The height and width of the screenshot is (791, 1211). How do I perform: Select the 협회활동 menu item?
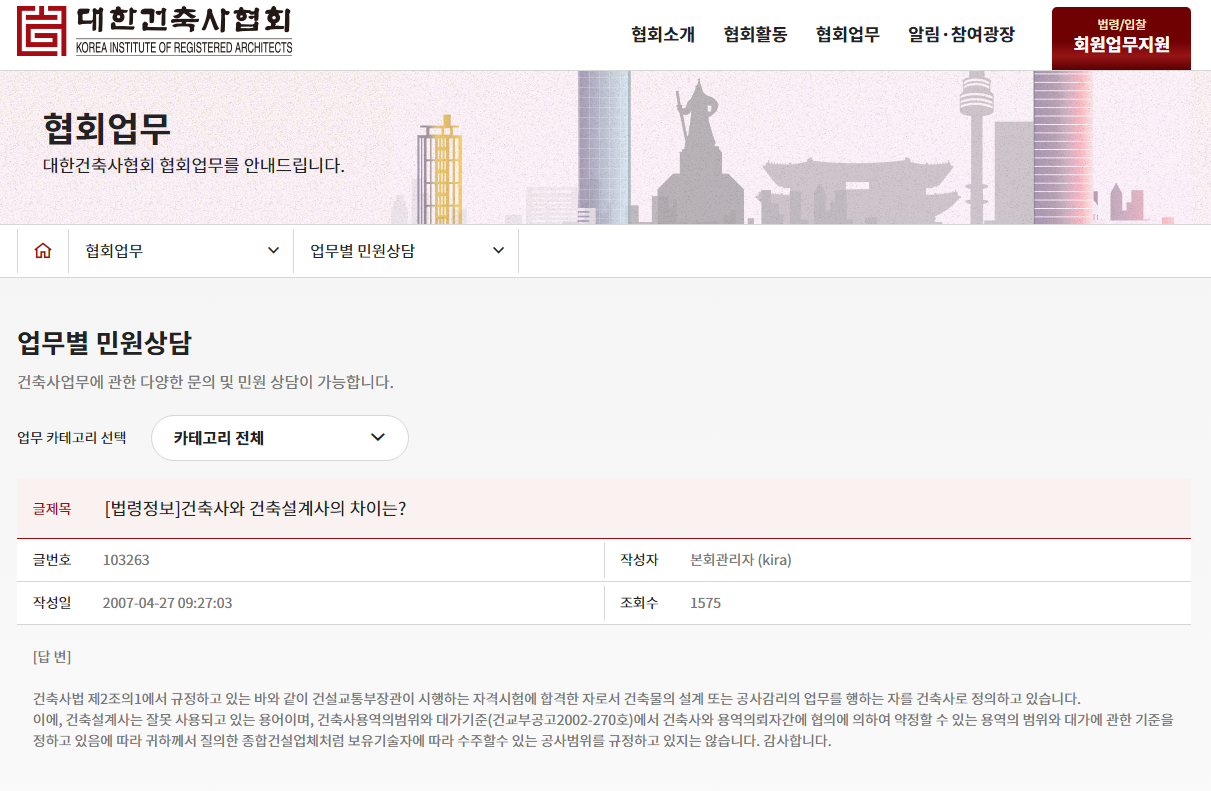coord(754,34)
